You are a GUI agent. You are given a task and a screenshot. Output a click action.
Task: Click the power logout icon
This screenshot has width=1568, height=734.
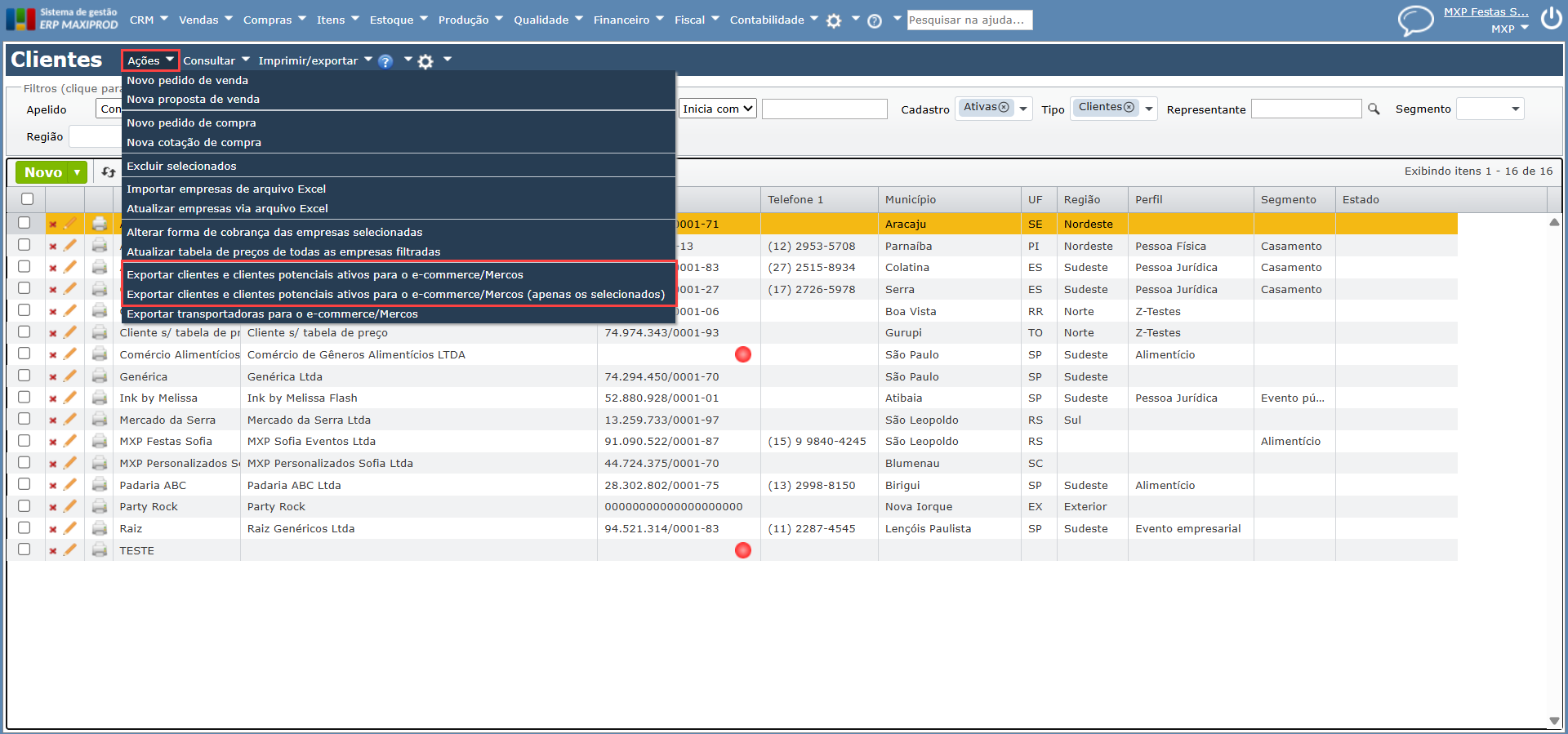pos(1551,19)
